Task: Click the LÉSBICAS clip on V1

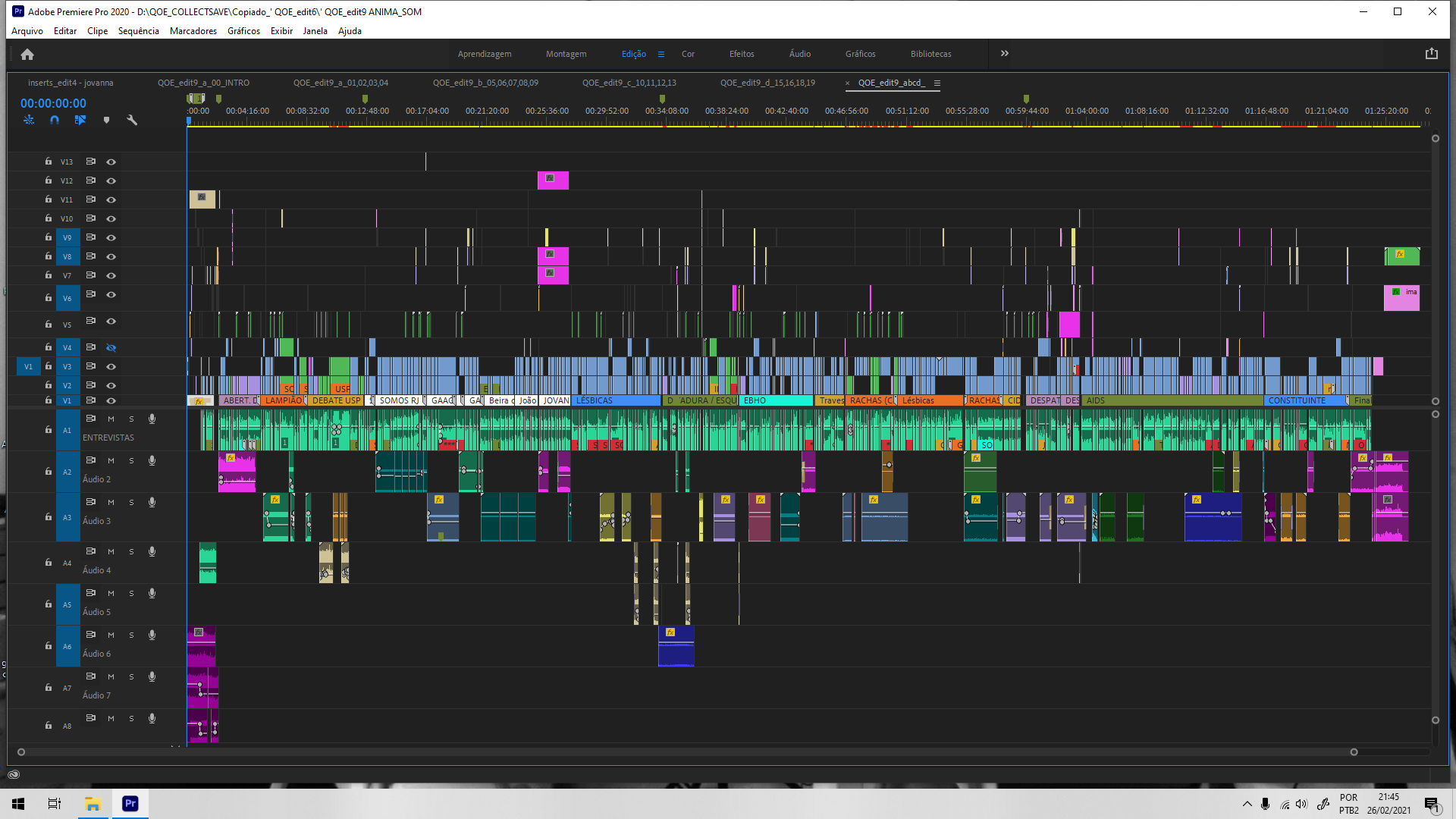Action: tap(614, 400)
